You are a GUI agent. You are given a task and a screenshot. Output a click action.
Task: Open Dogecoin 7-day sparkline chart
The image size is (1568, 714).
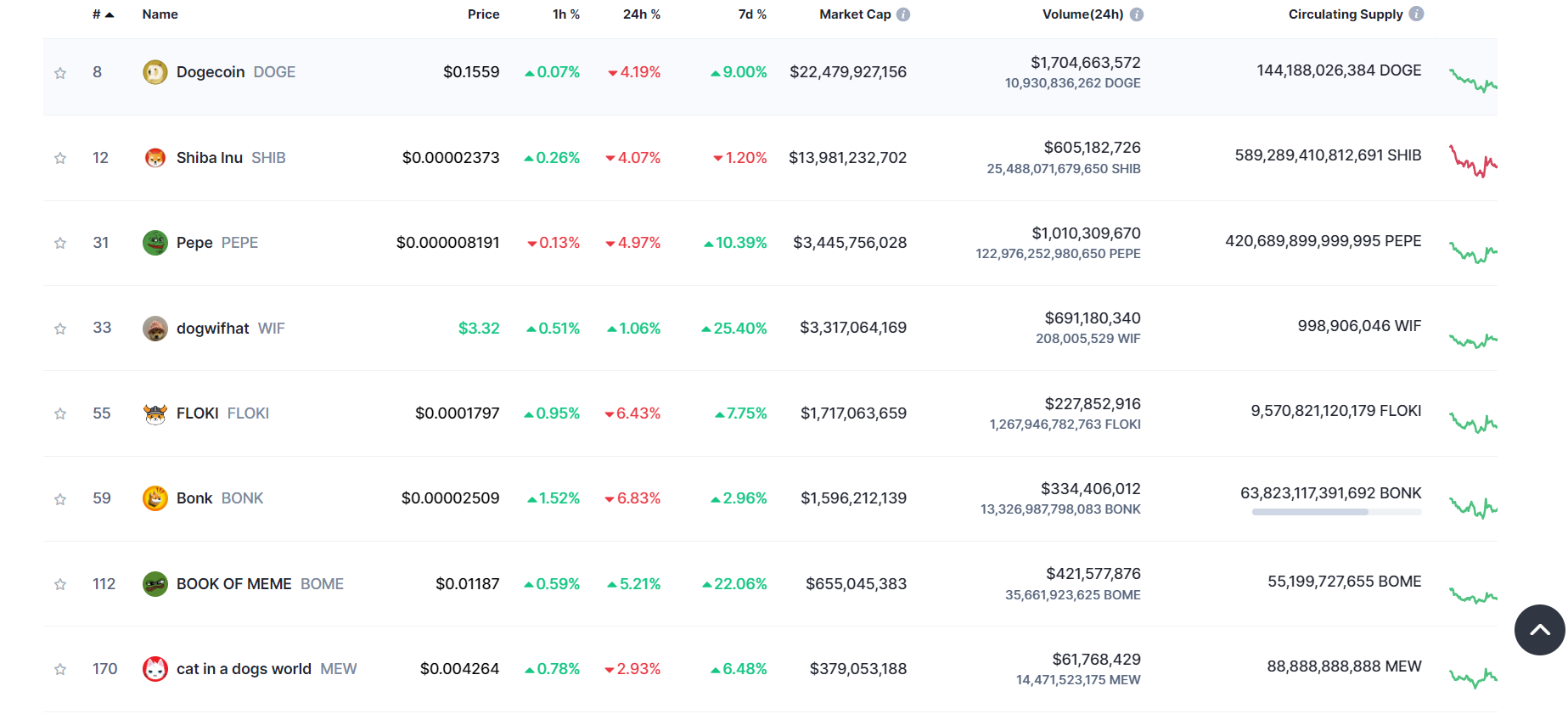[1473, 81]
